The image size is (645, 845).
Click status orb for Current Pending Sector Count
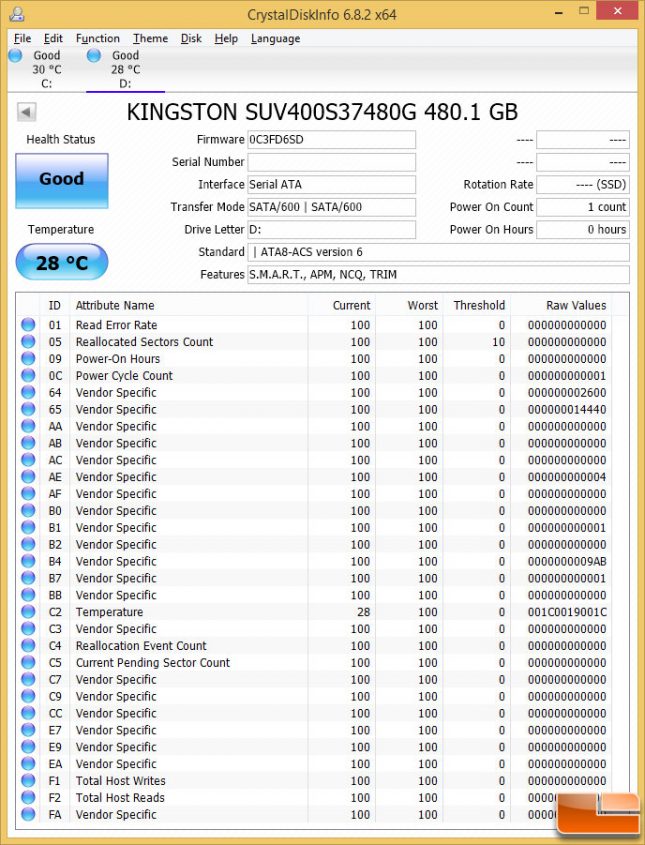pyautogui.click(x=28, y=662)
